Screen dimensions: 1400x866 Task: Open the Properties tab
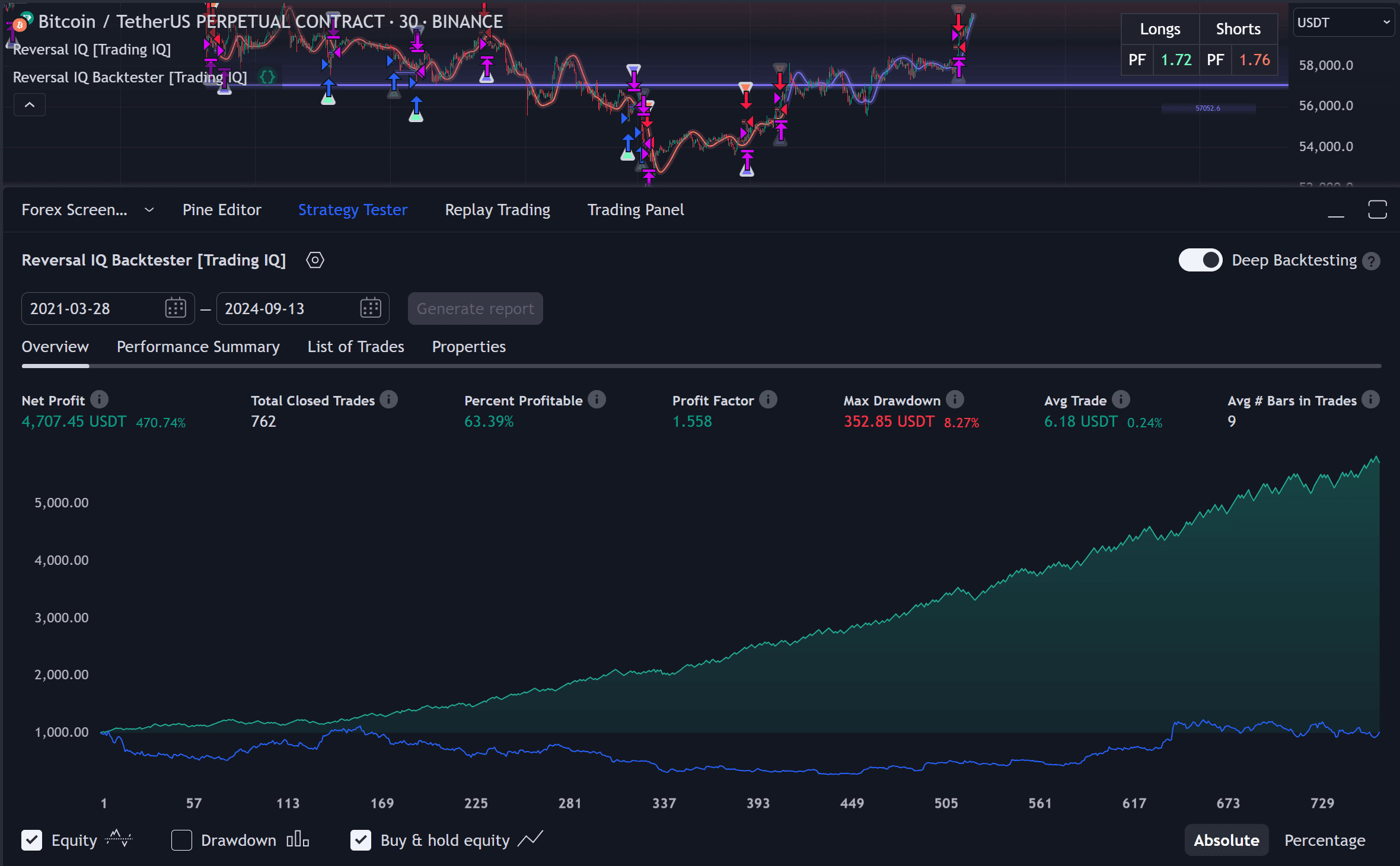click(x=469, y=347)
